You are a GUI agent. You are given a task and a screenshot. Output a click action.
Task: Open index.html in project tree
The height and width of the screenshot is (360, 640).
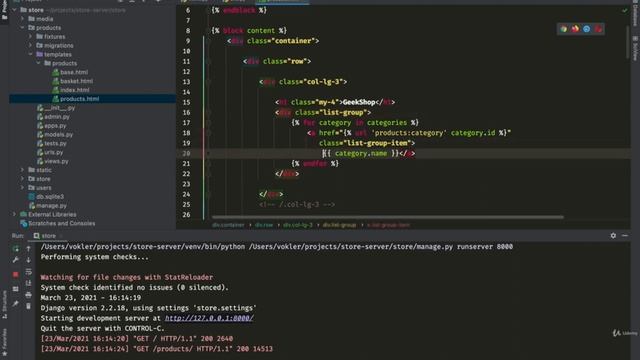point(71,90)
